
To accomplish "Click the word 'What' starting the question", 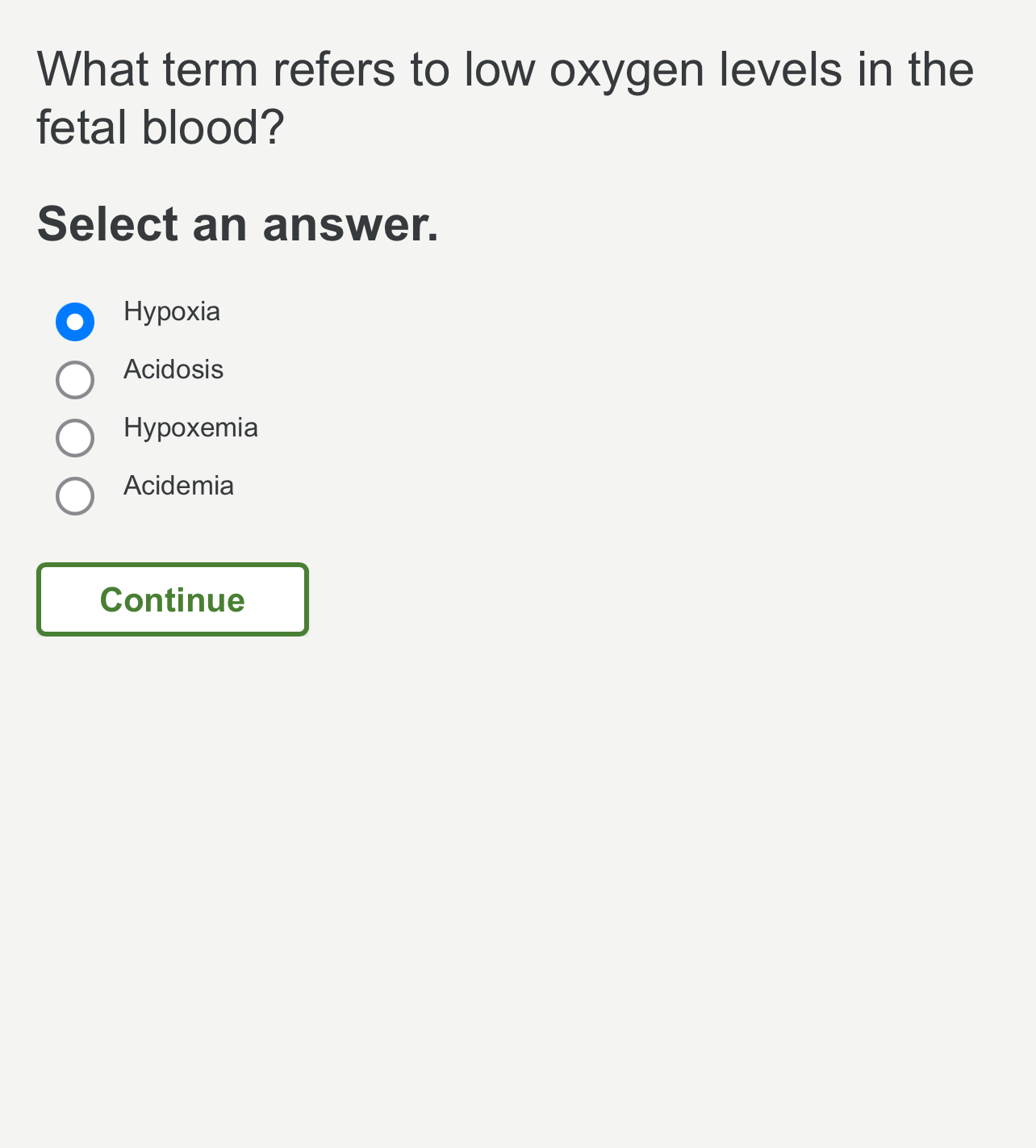I will coord(93,69).
